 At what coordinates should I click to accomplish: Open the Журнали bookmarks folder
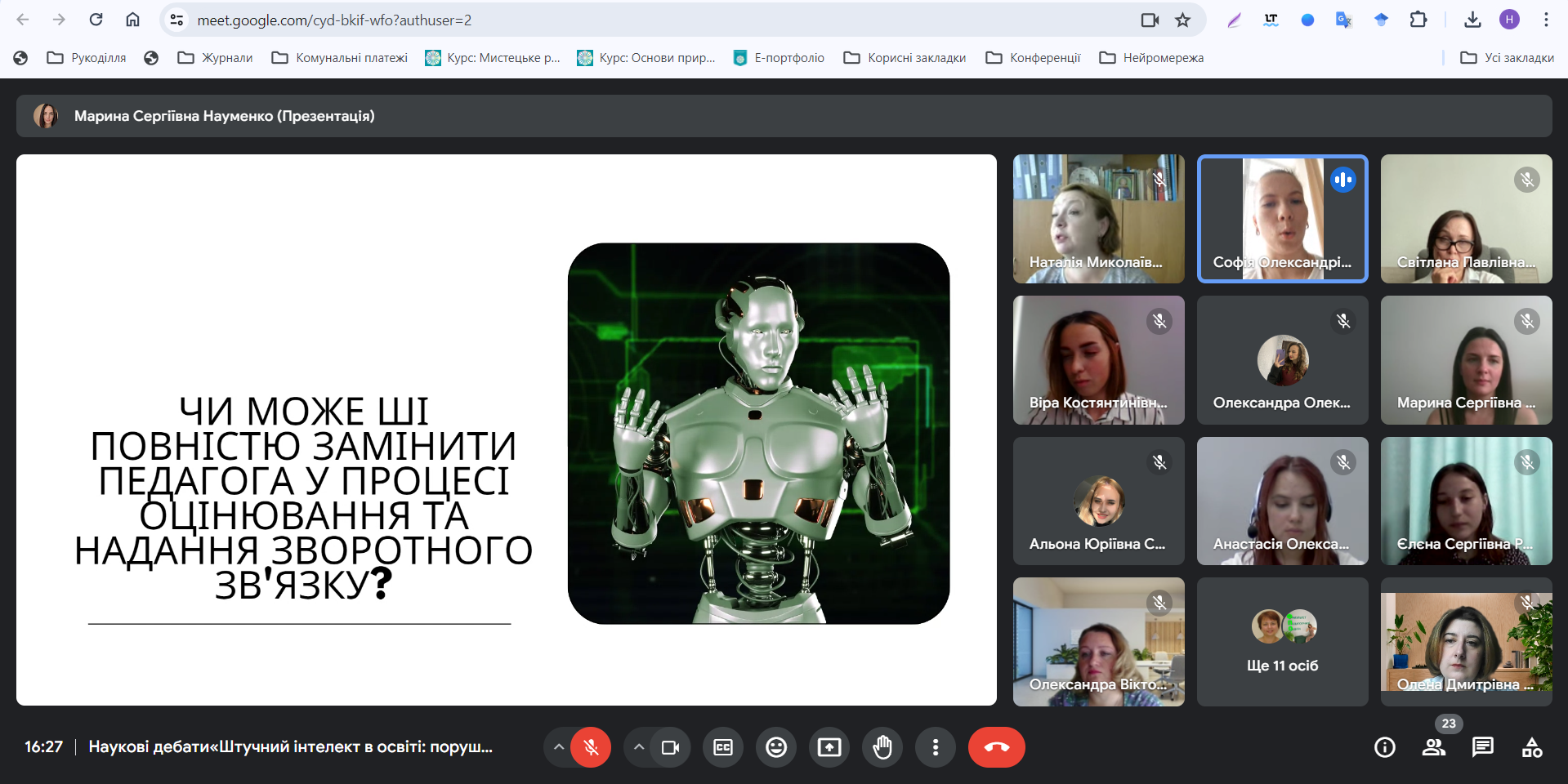(216, 58)
